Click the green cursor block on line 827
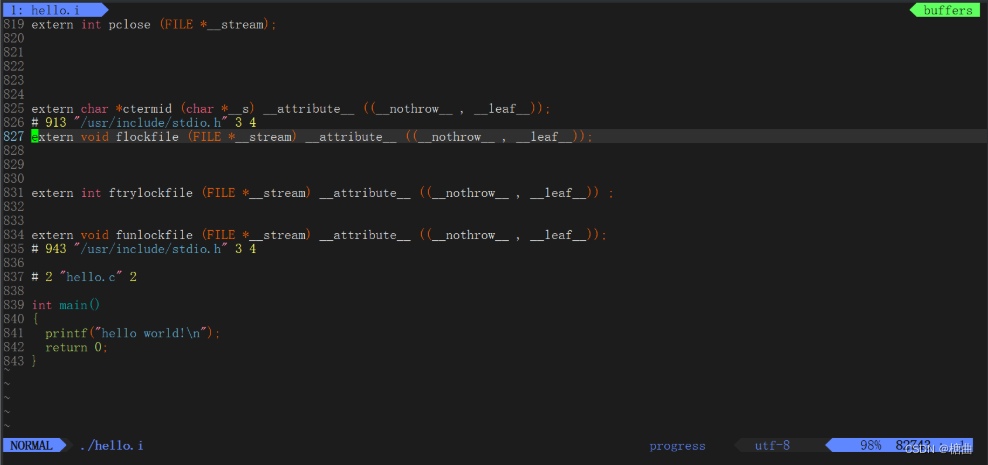 [x=35, y=137]
